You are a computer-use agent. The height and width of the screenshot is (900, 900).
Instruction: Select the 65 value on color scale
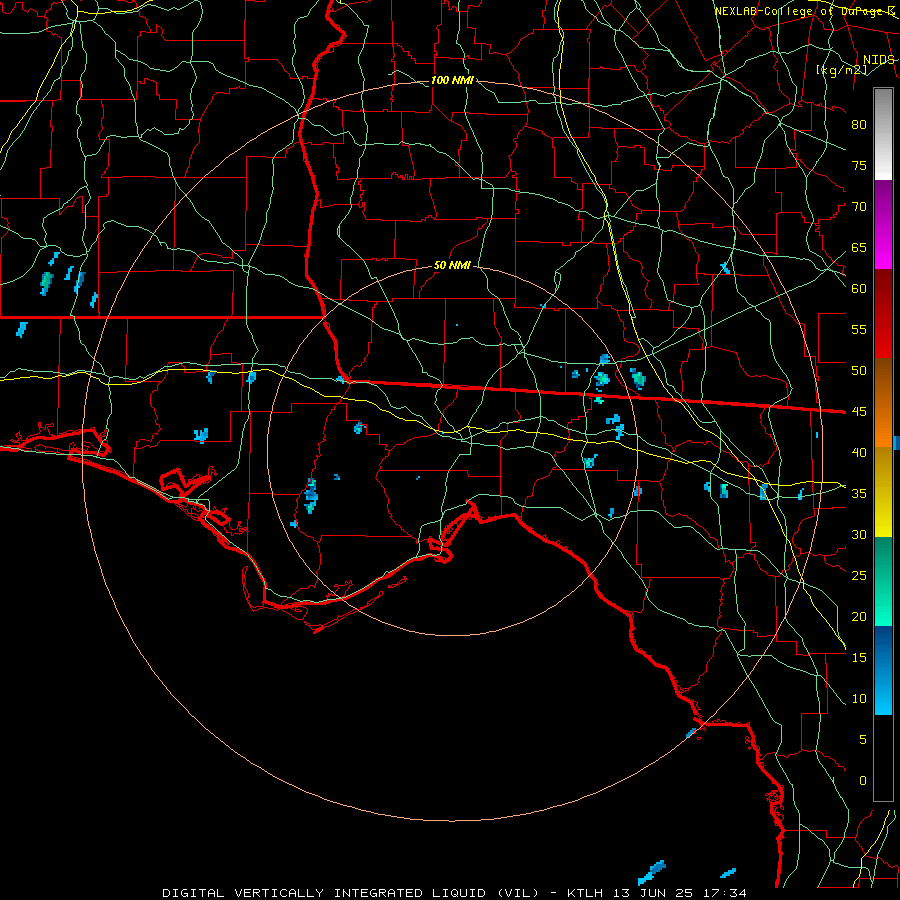pyautogui.click(x=859, y=248)
